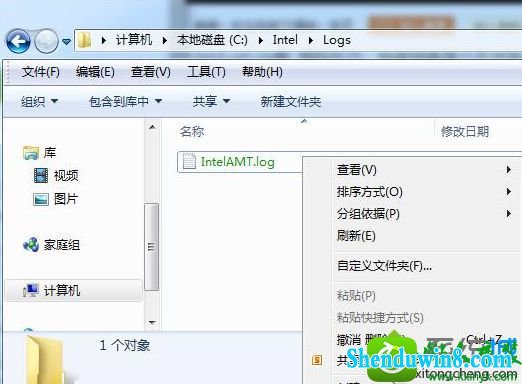Click Intel in the address breadcrumb

[285, 40]
